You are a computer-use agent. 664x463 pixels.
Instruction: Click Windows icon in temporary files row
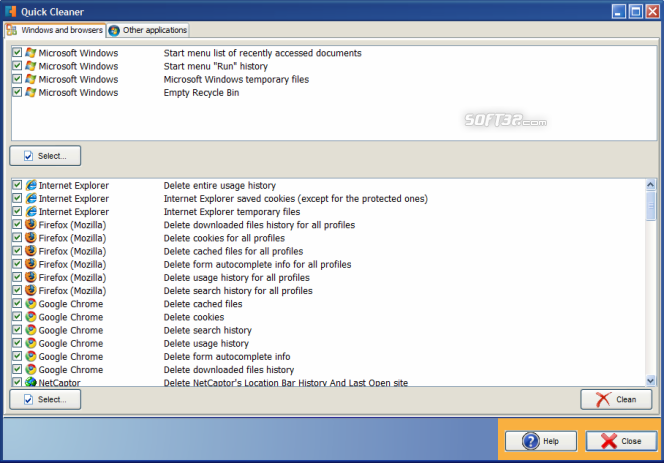tap(30, 79)
